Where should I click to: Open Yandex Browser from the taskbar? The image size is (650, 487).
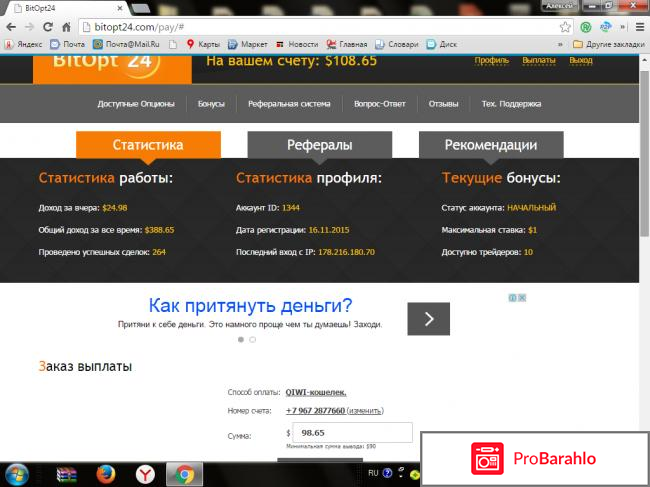click(x=145, y=475)
